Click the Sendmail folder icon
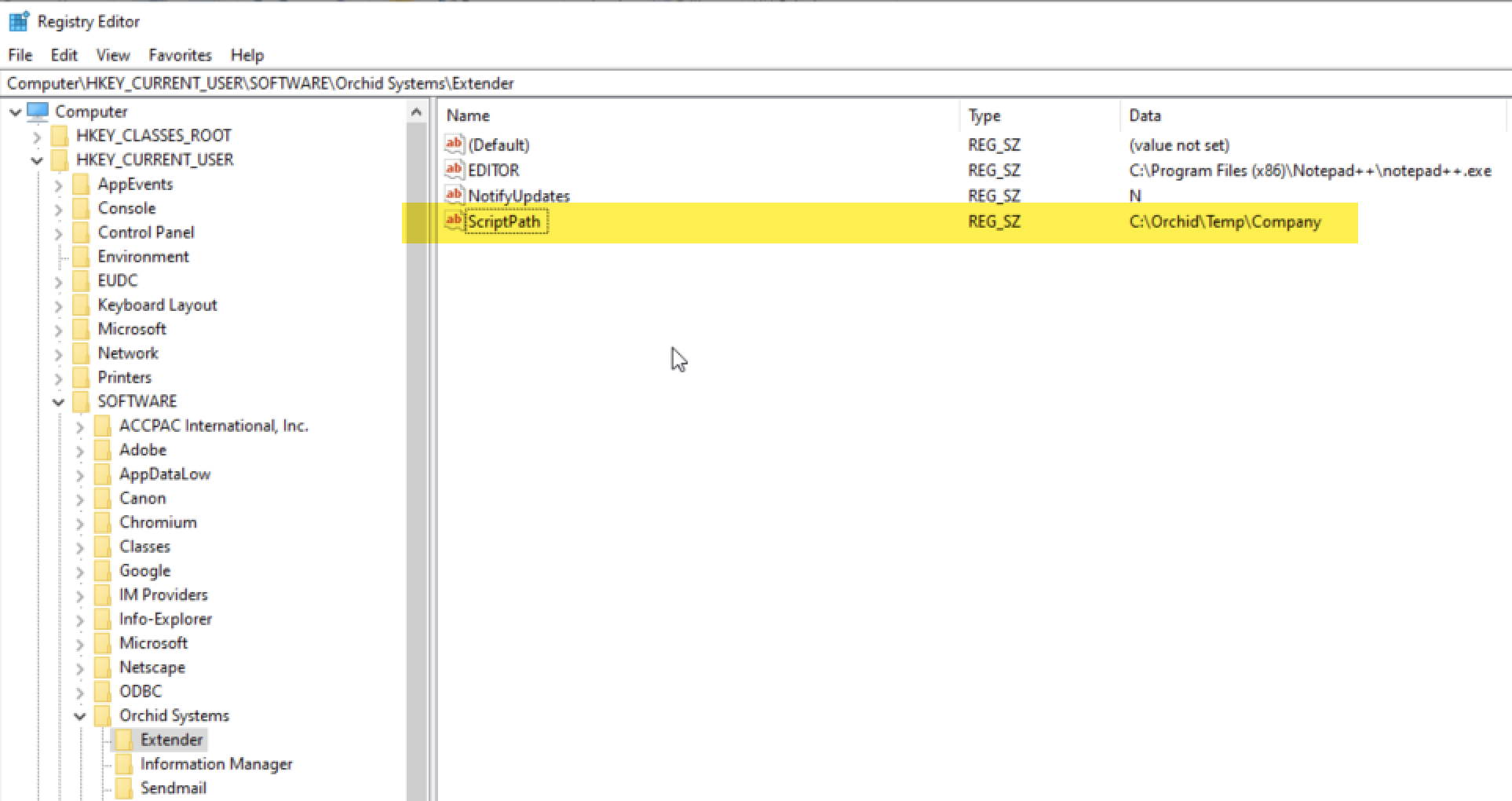1512x801 pixels. pos(123,788)
